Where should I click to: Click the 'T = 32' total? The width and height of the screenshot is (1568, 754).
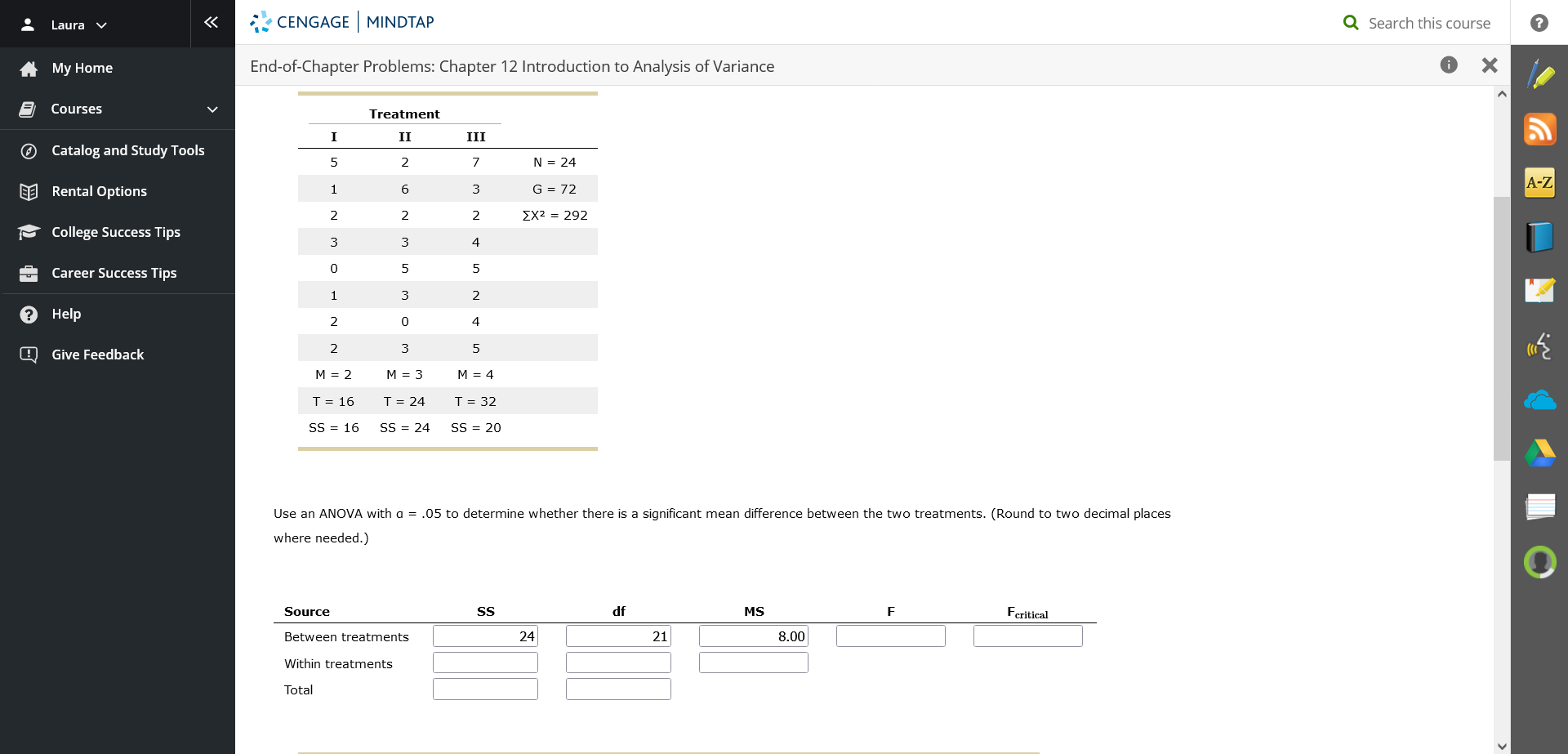point(475,402)
